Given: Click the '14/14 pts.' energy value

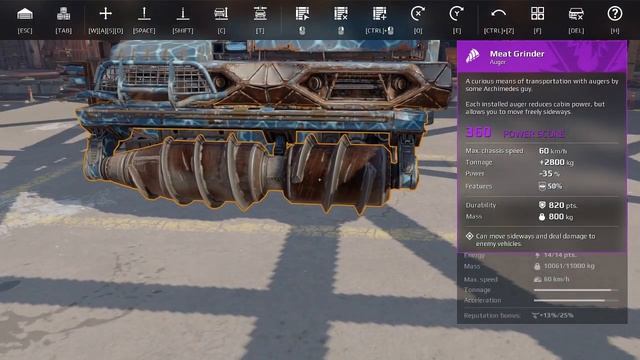Looking at the screenshot, I should [x=560, y=255].
